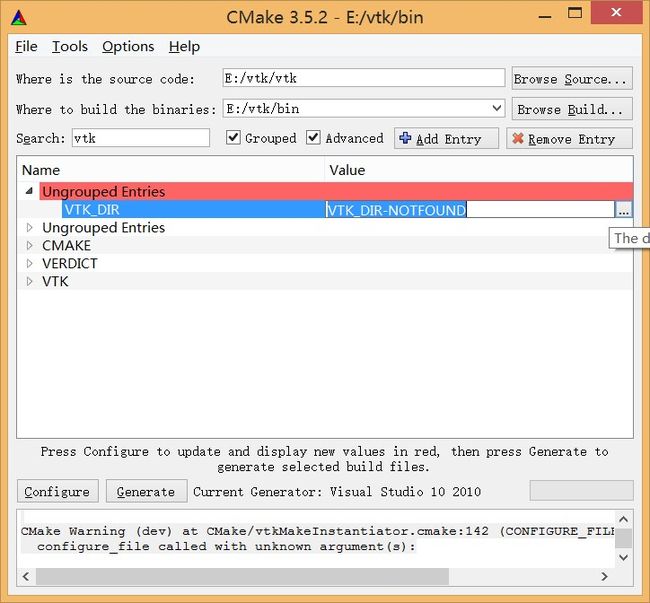Click the CMake Warning (dev) log line
The height and width of the screenshot is (603, 650).
(318, 531)
